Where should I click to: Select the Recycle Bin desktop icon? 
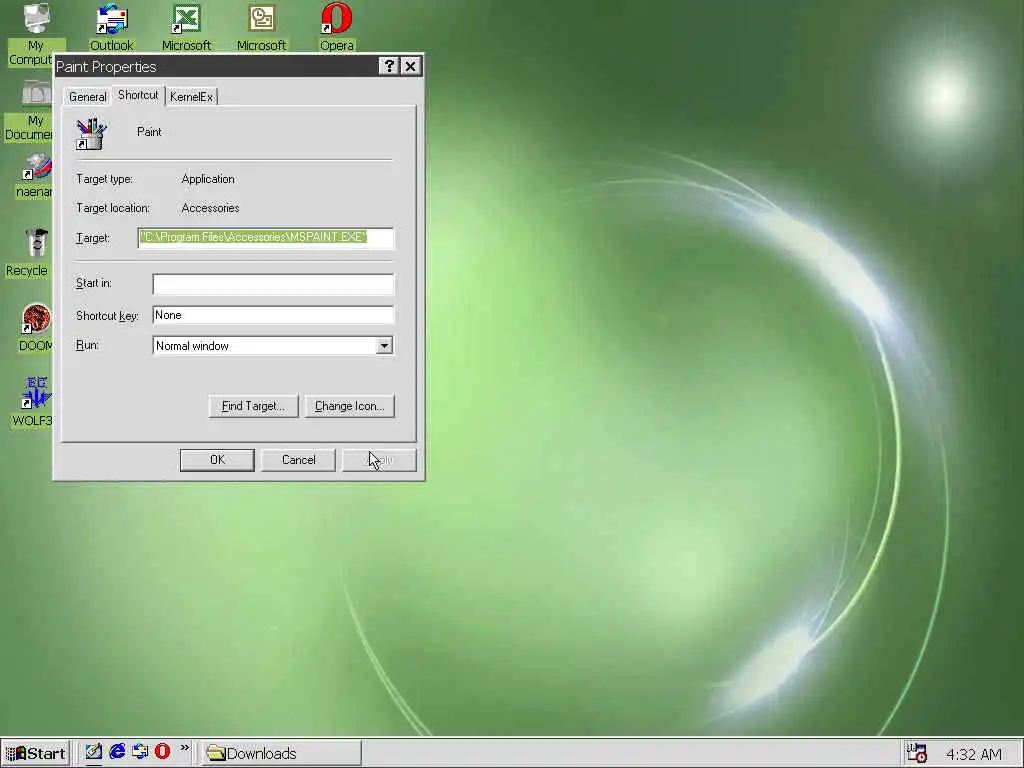coord(30,253)
